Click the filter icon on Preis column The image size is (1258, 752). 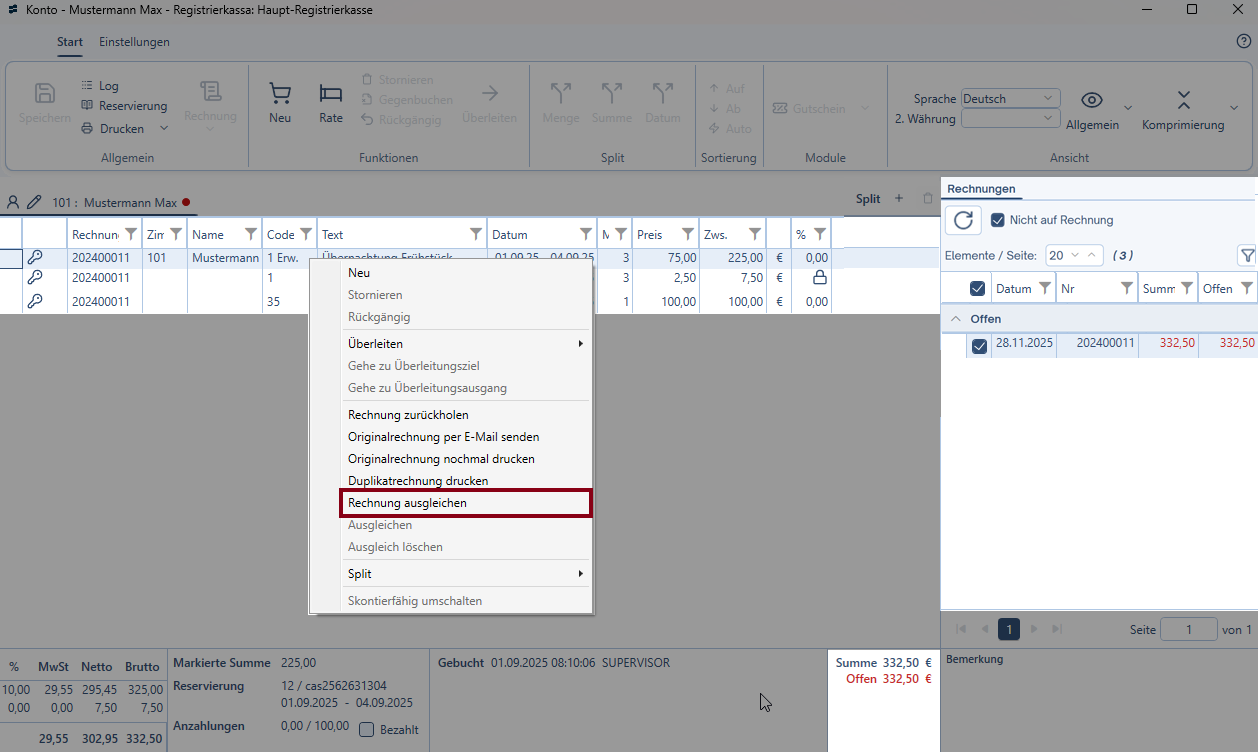tap(688, 235)
